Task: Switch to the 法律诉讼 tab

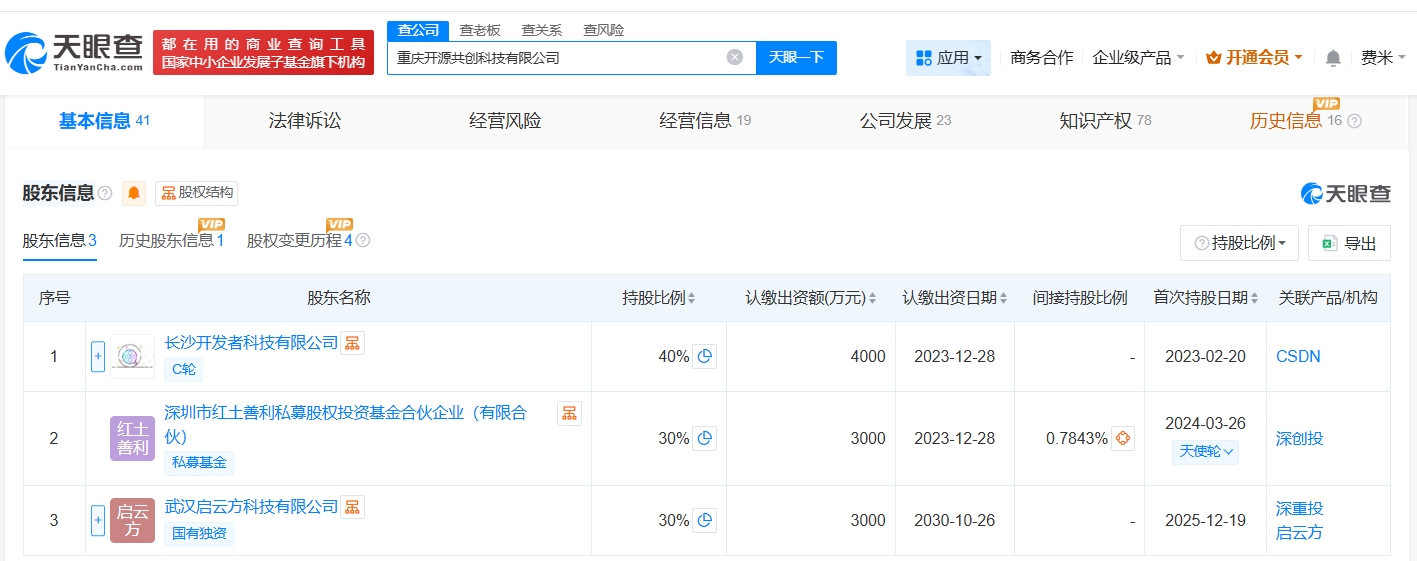Action: pyautogui.click(x=305, y=121)
